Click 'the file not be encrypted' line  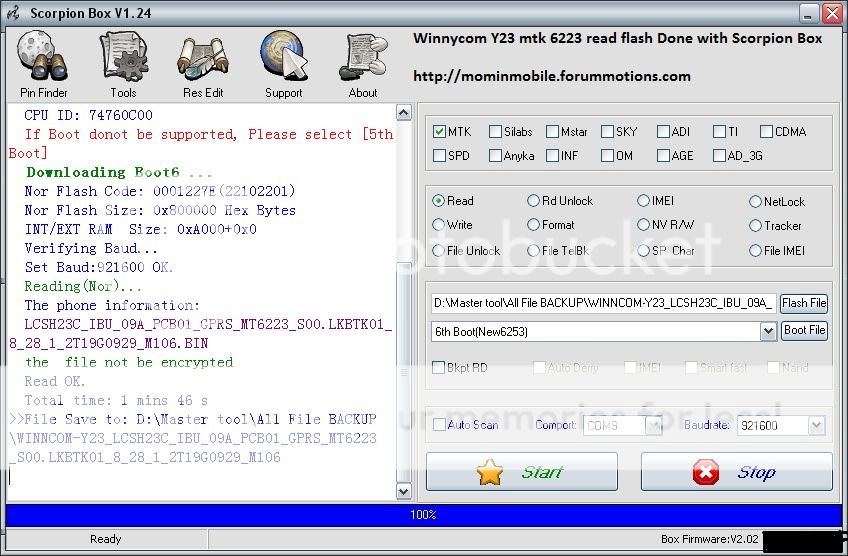pyautogui.click(x=129, y=362)
